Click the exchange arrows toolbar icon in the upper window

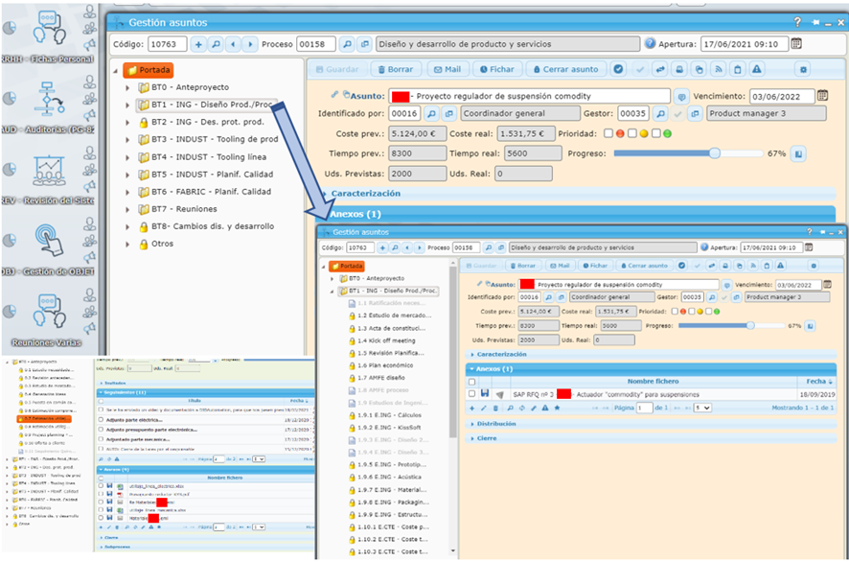[660, 69]
